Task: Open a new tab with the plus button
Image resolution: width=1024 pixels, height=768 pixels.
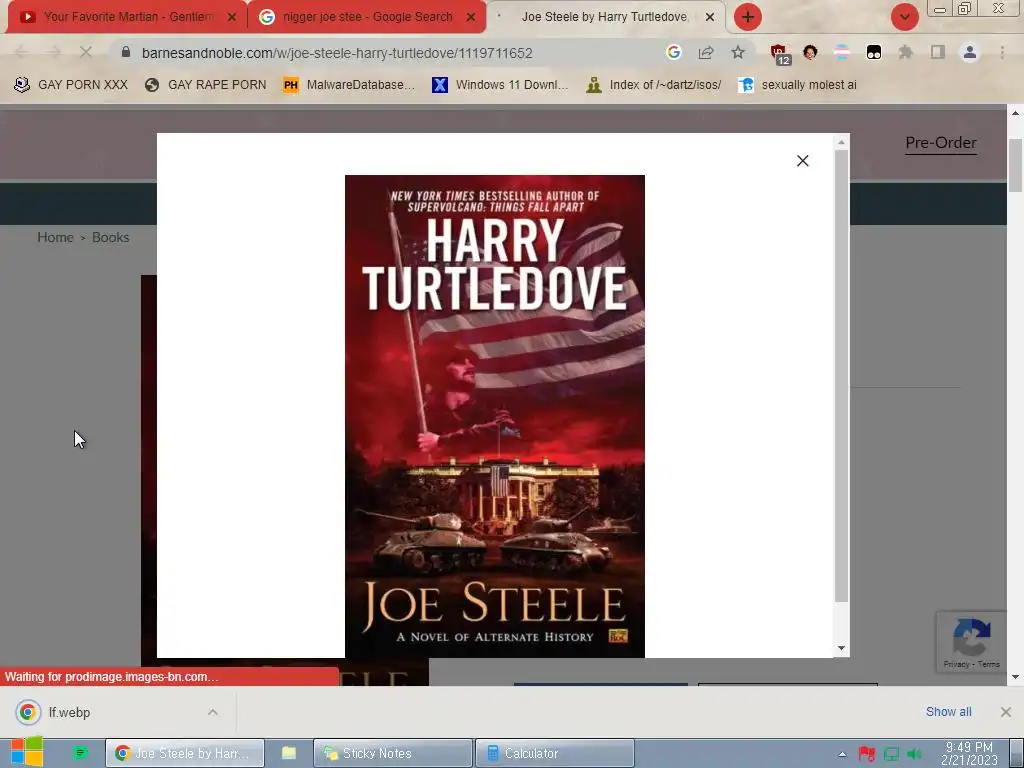Action: coord(748,17)
